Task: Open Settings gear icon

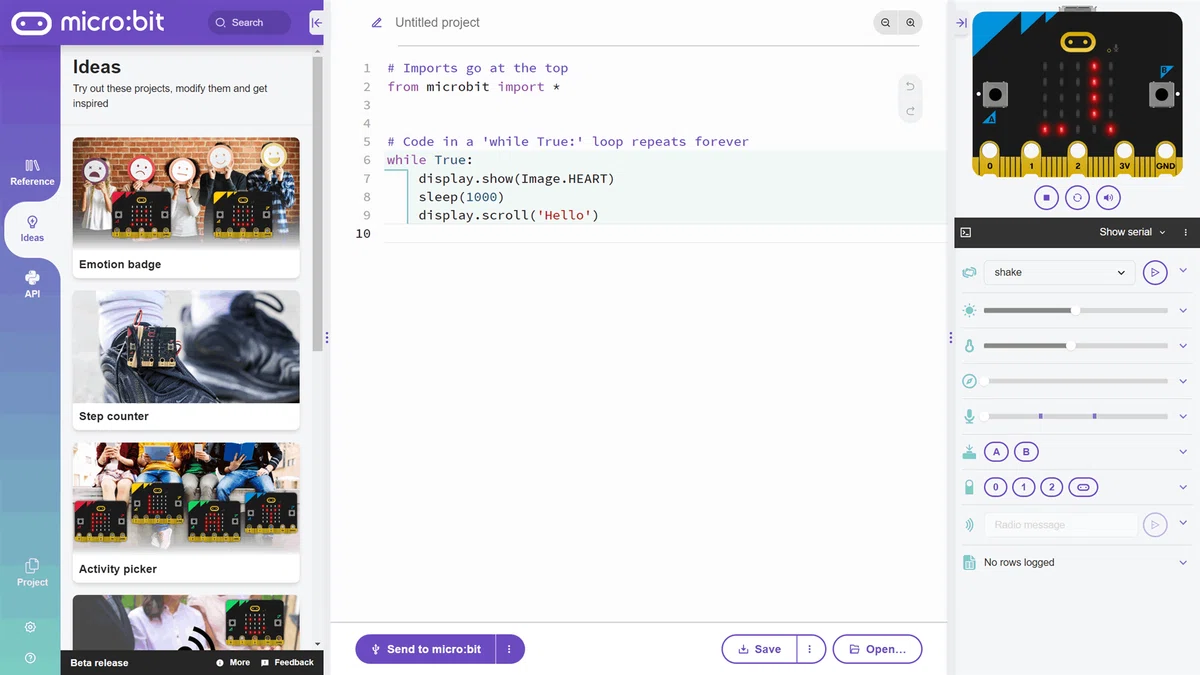Action: coord(30,627)
